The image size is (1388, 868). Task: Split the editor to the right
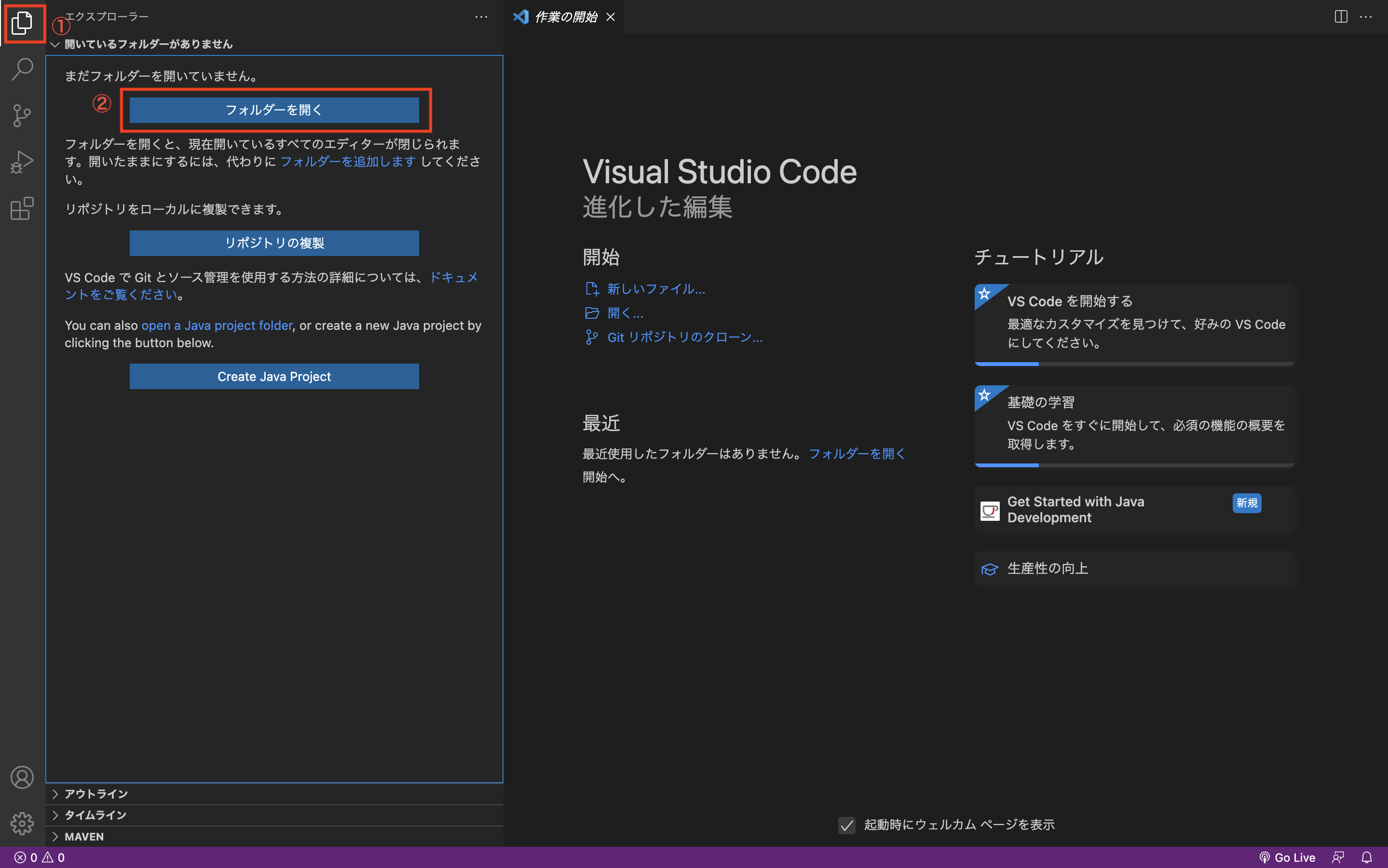pyautogui.click(x=1341, y=17)
